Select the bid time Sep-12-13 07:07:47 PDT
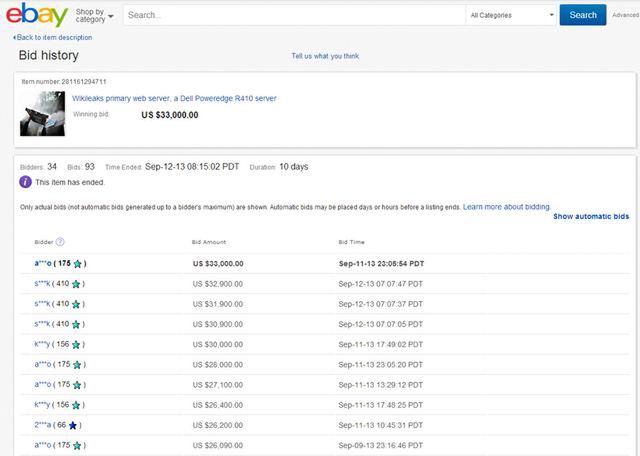 380,284
